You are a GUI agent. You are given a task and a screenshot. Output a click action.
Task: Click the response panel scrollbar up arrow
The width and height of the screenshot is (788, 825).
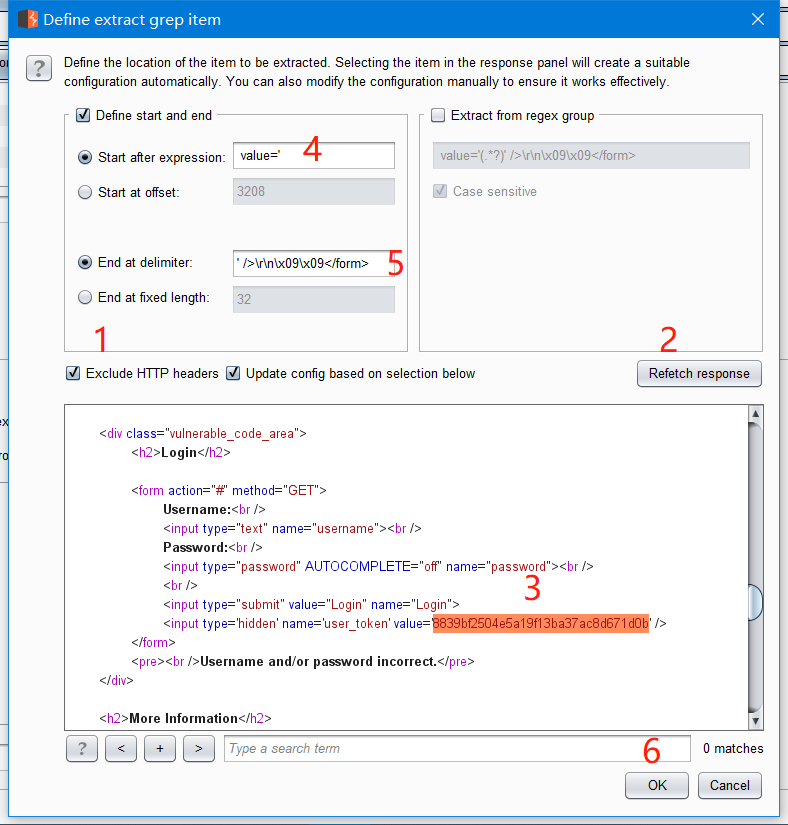point(755,414)
